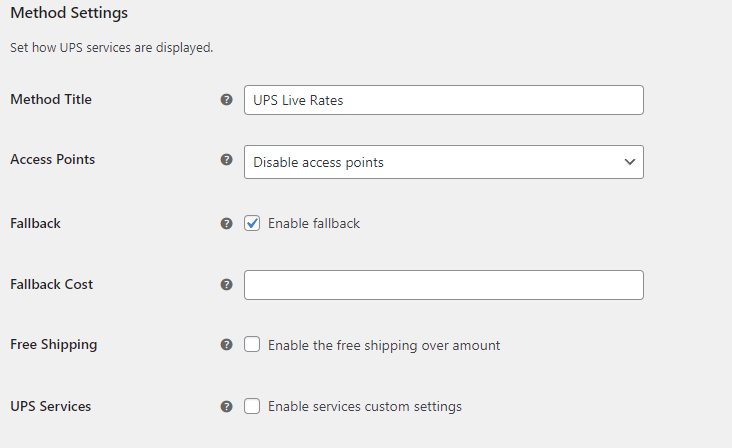Click the "Enable the free shipping over amount" text

384,345
